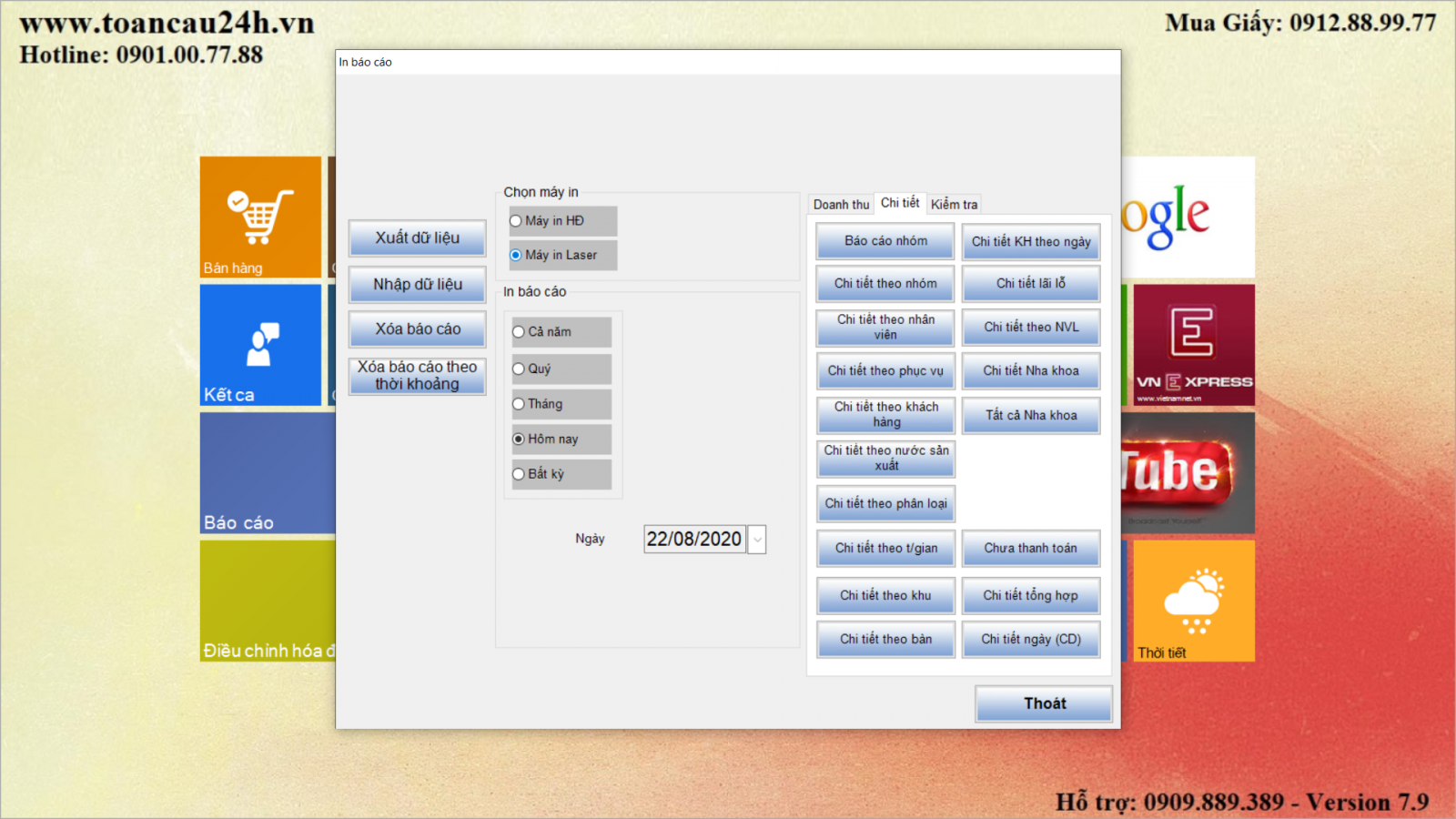The width and height of the screenshot is (1456, 819).
Task: Click the Chi tiết lãi lỗ button
Action: 1030,284
